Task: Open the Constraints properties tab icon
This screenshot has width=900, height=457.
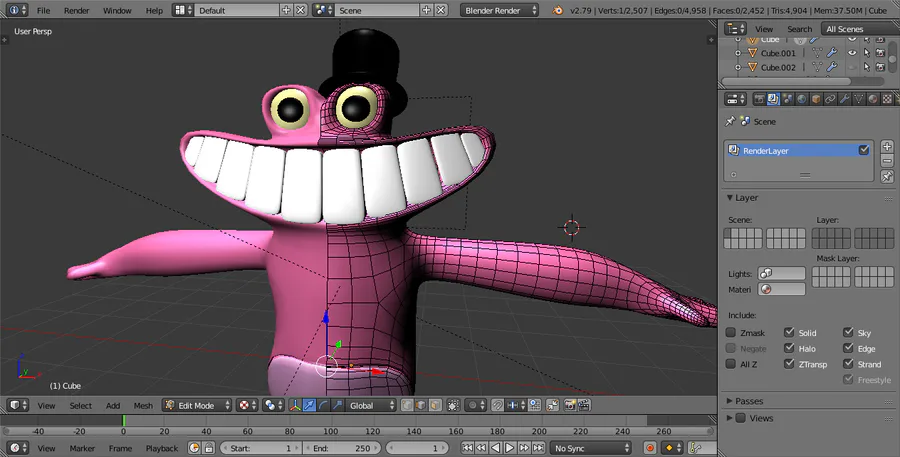Action: click(x=830, y=99)
